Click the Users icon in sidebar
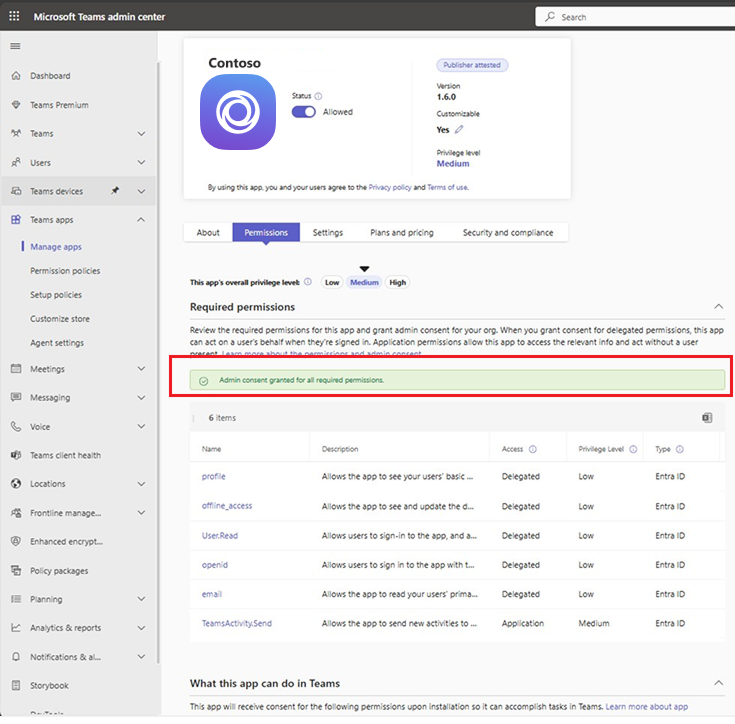The height and width of the screenshot is (724, 735). point(16,163)
